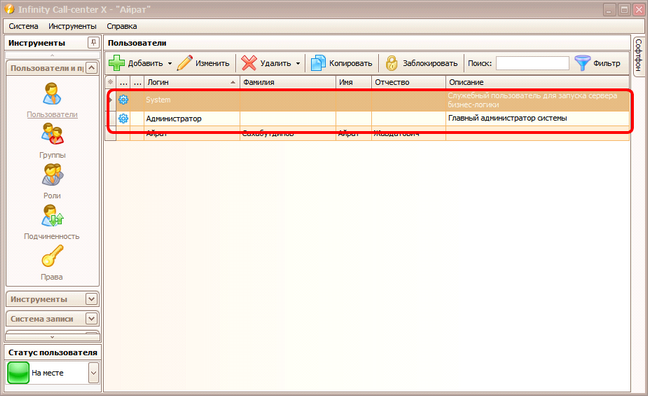
Task: Open the Система menu
Action: (x=24, y=26)
